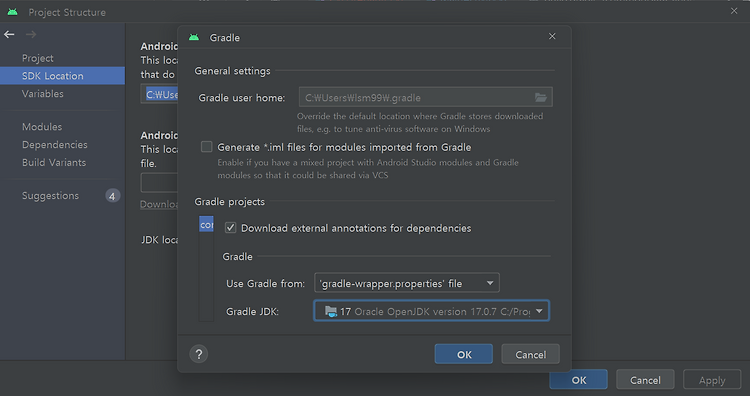Click the Suggestions count badge showing 4
Image resolution: width=750 pixels, height=396 pixels.
click(x=112, y=196)
